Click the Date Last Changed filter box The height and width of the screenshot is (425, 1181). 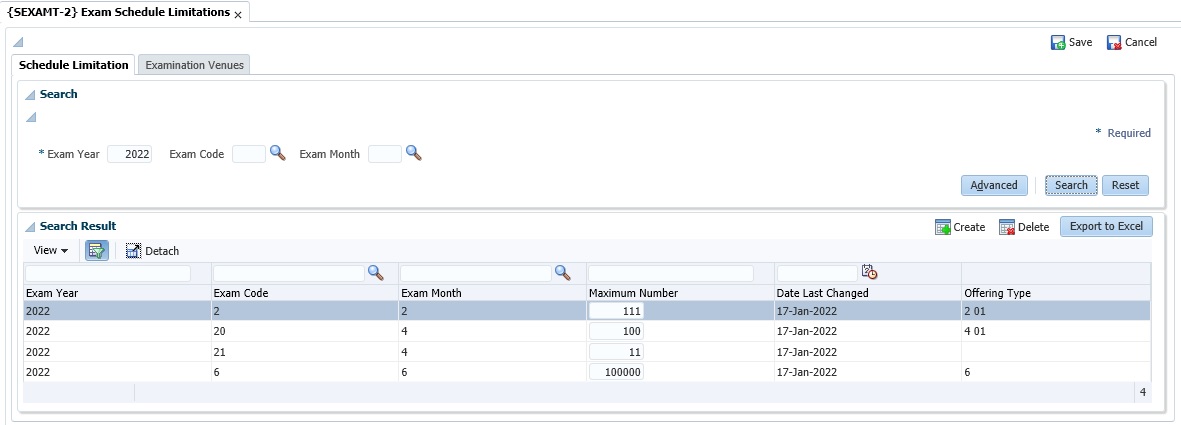click(817, 273)
